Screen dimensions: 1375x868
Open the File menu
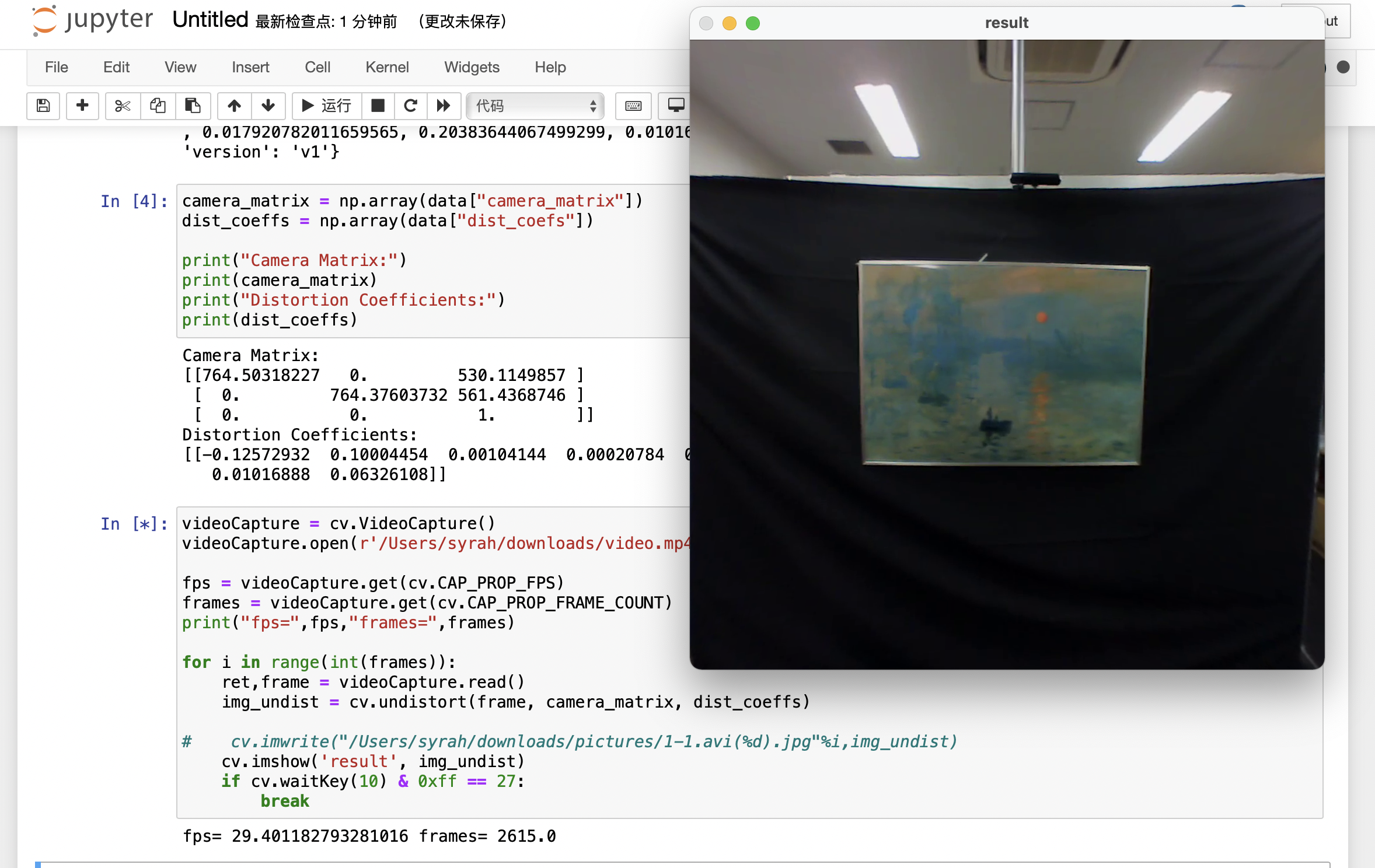pyautogui.click(x=57, y=67)
